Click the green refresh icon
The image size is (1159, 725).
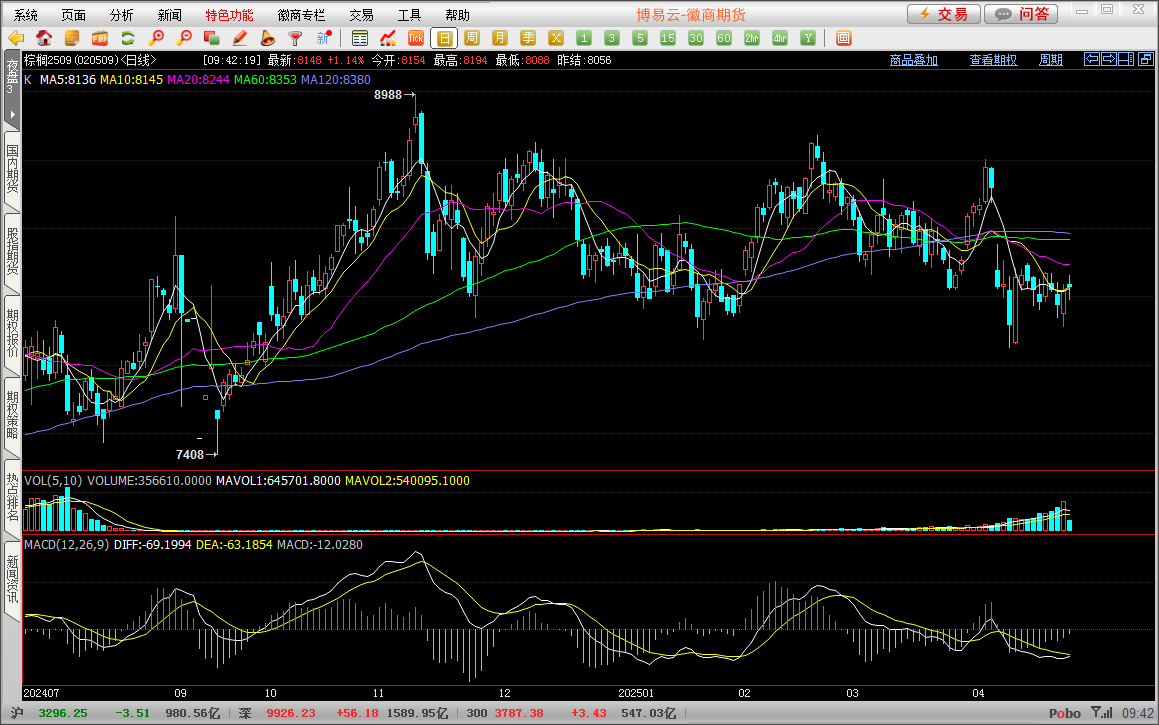tap(127, 38)
